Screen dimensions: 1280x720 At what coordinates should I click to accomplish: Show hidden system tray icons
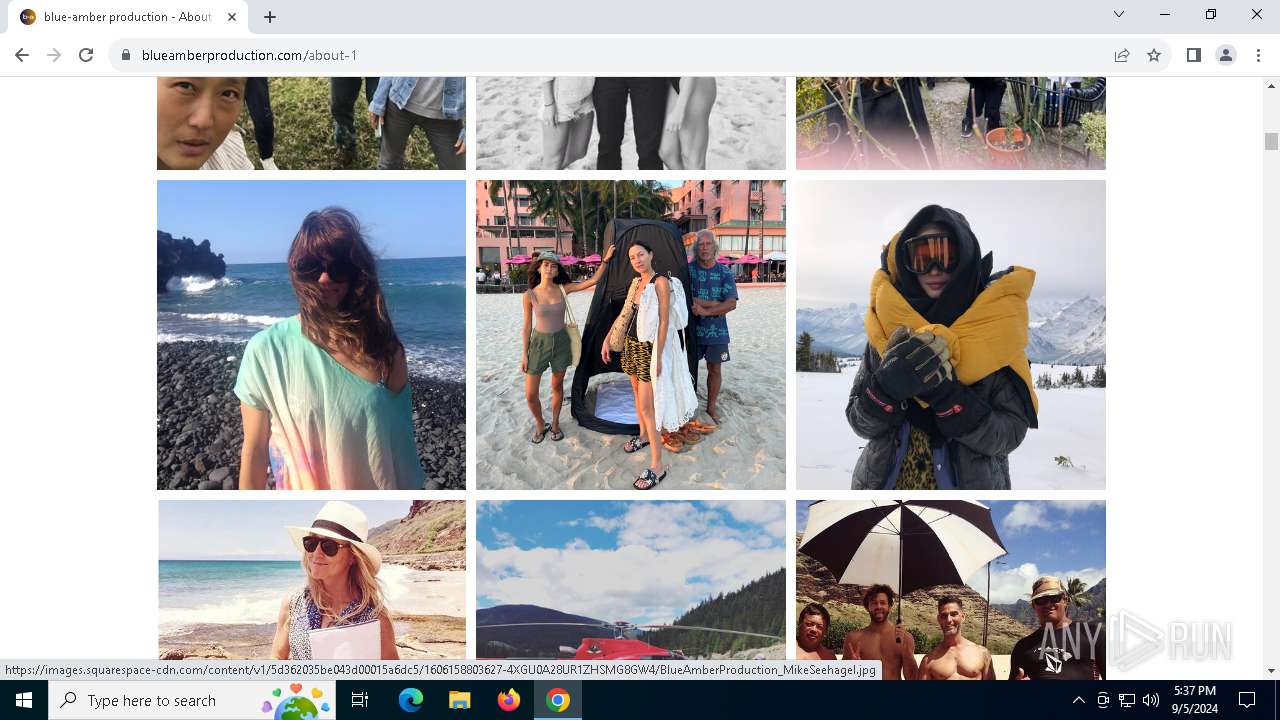tap(1078, 700)
